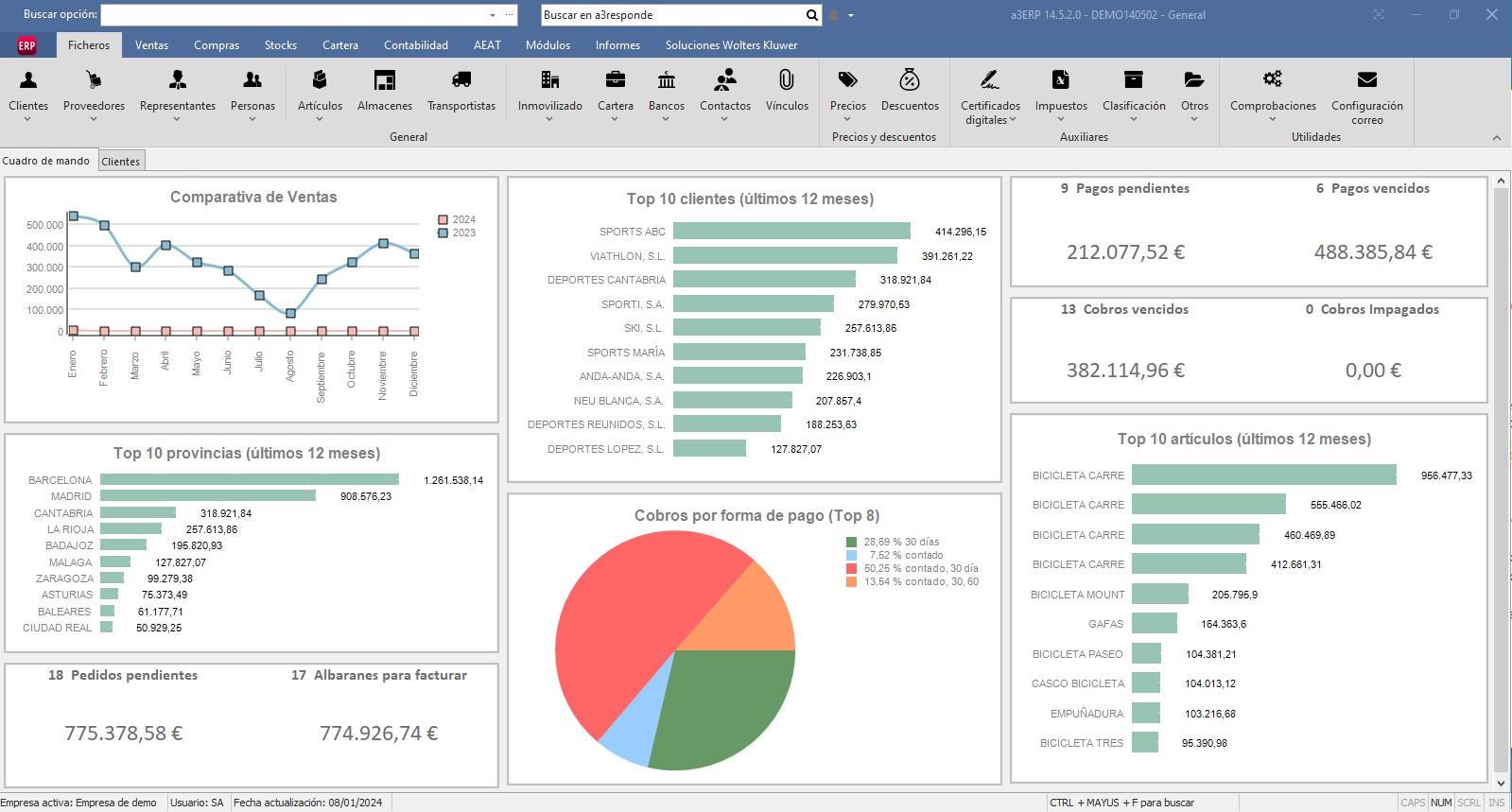
Task: Click the Proveedores cart icon
Action: click(x=94, y=81)
